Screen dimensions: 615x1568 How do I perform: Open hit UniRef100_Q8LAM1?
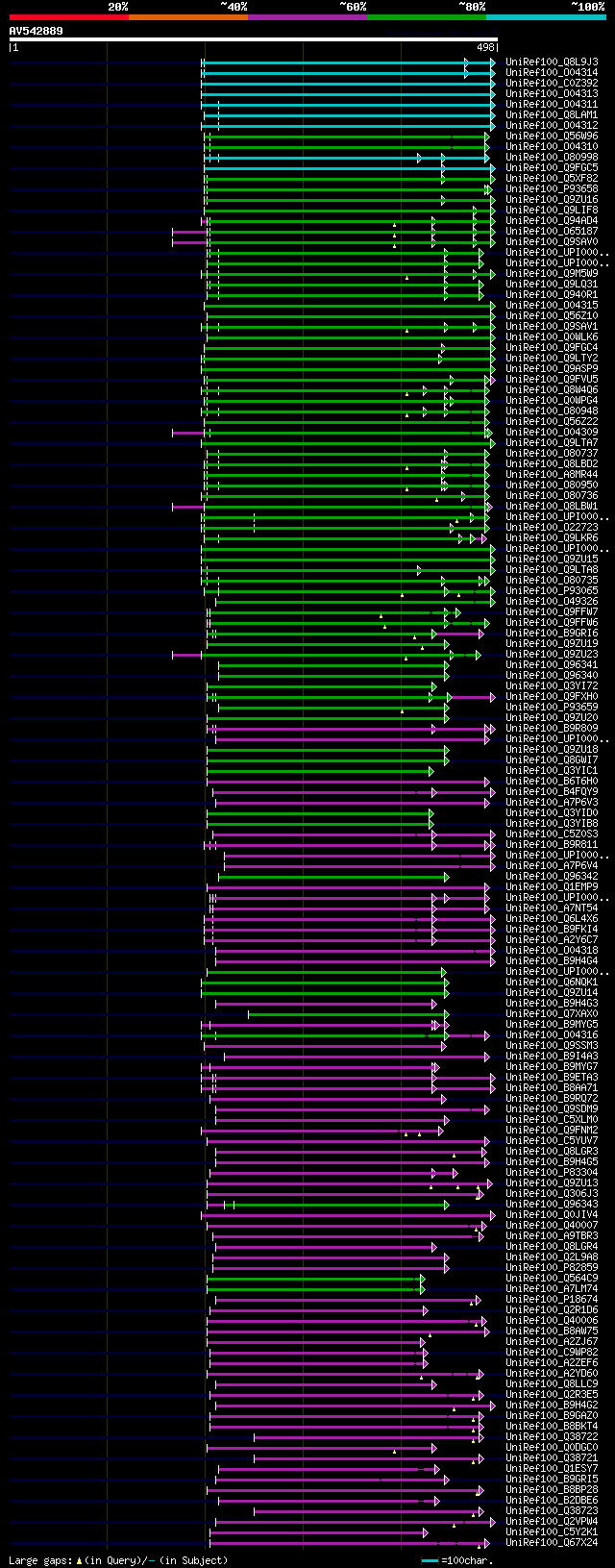pos(552,114)
